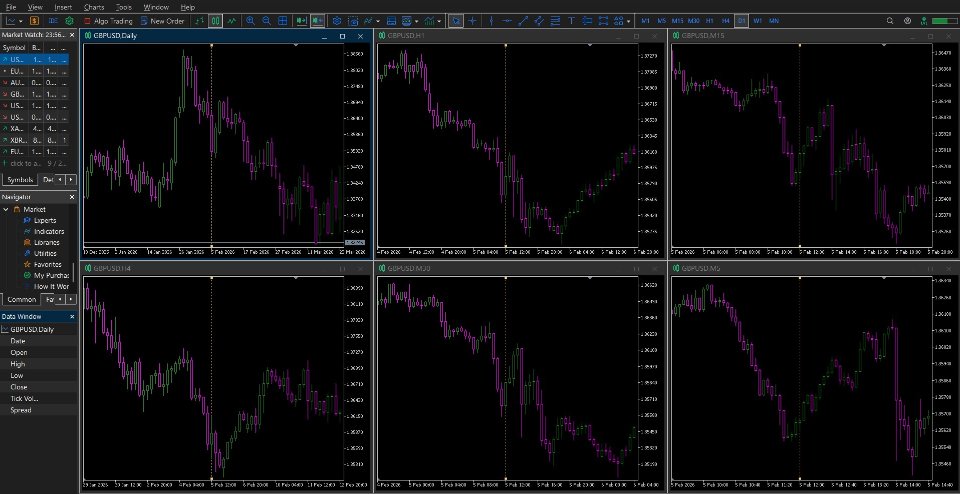Click the account profile icon near search
The width and height of the screenshot is (960, 494).
pos(907,21)
